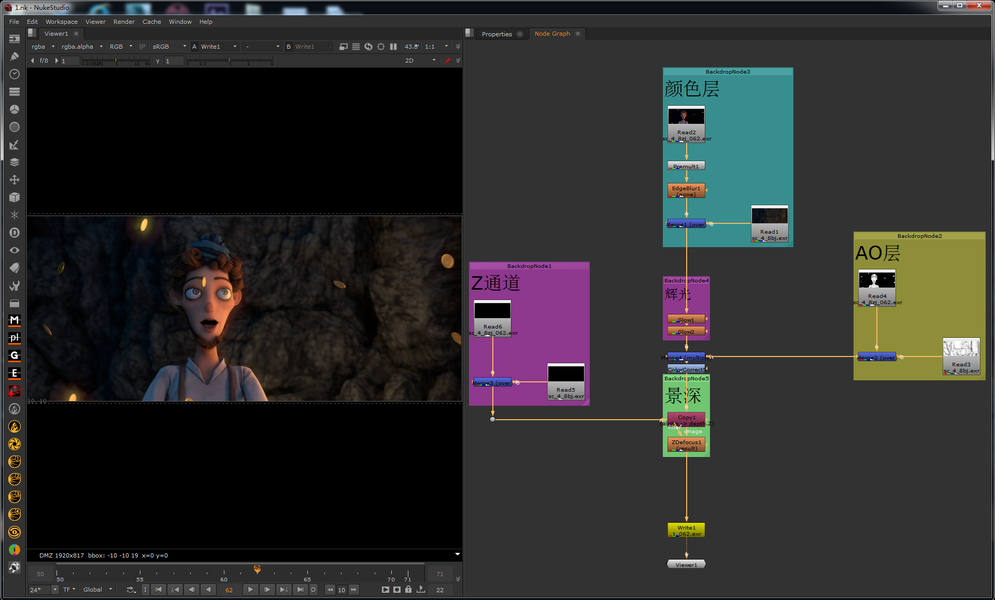Open the E plugin toolbar icon
Screen dimensions: 995x600
pyautogui.click(x=14, y=374)
